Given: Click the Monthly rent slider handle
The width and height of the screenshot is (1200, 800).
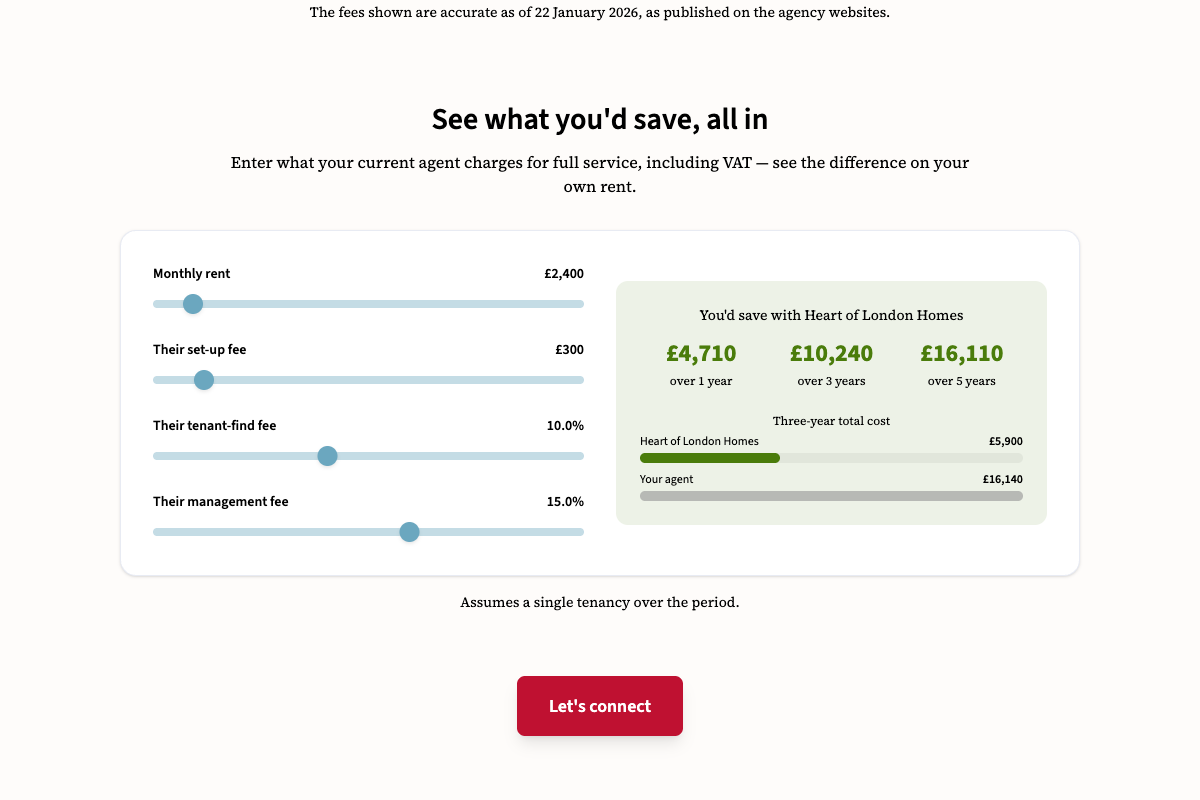Looking at the screenshot, I should point(193,304).
